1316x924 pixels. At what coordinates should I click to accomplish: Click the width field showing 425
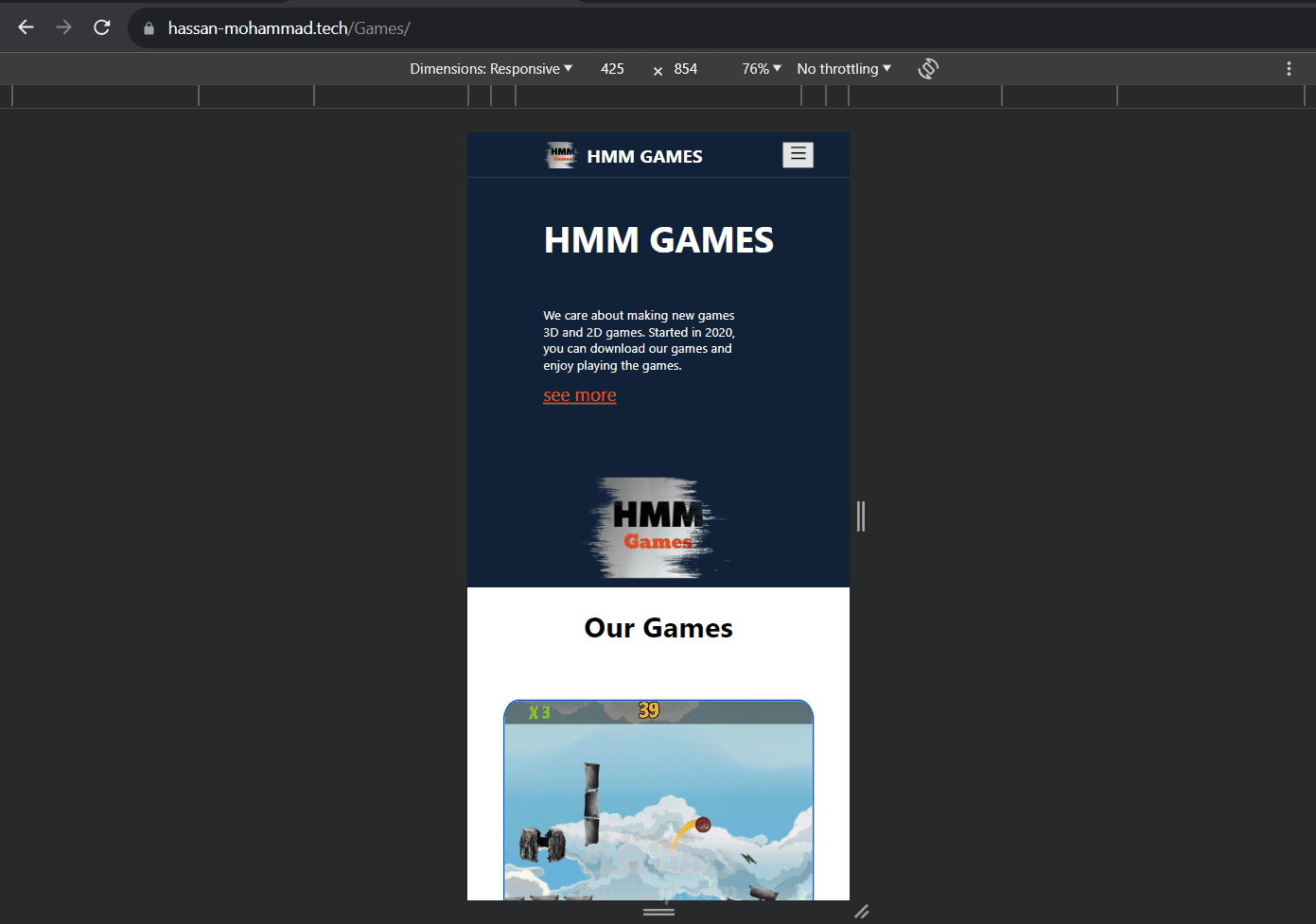pos(612,68)
